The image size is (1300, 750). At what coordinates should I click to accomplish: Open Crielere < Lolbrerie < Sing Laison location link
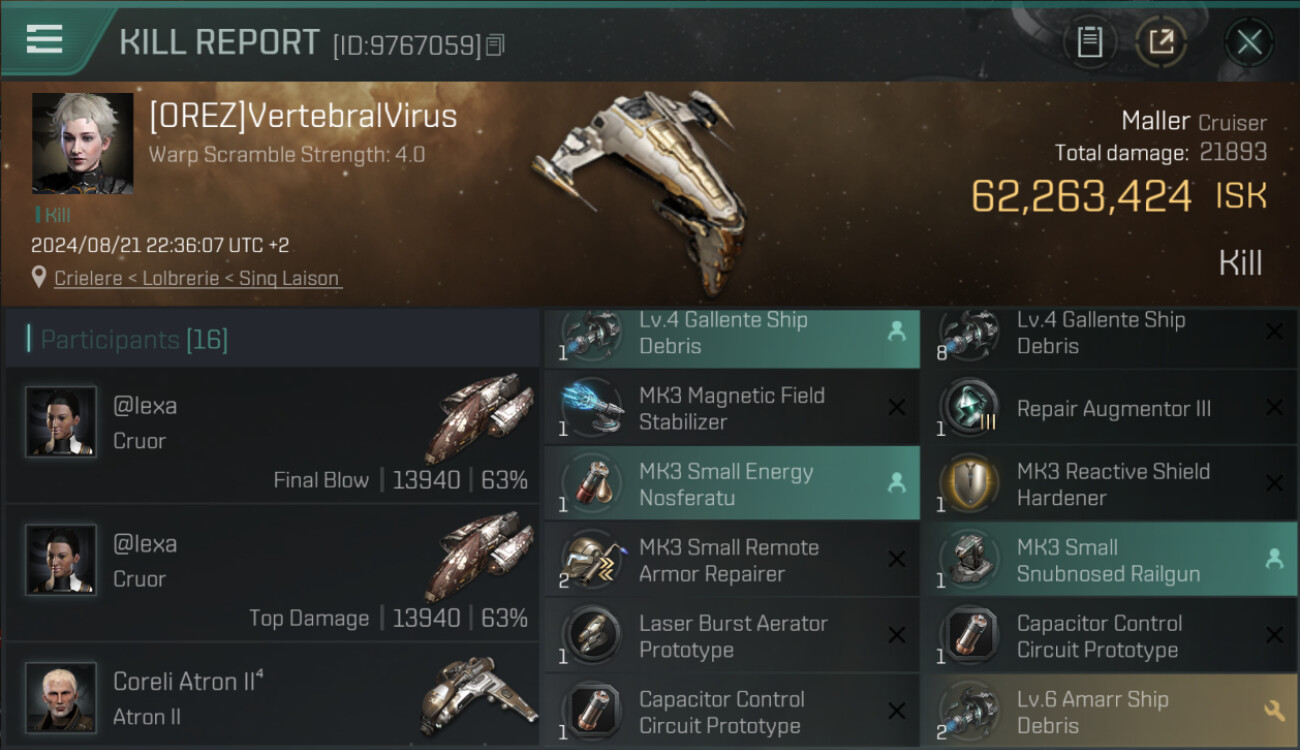point(197,278)
